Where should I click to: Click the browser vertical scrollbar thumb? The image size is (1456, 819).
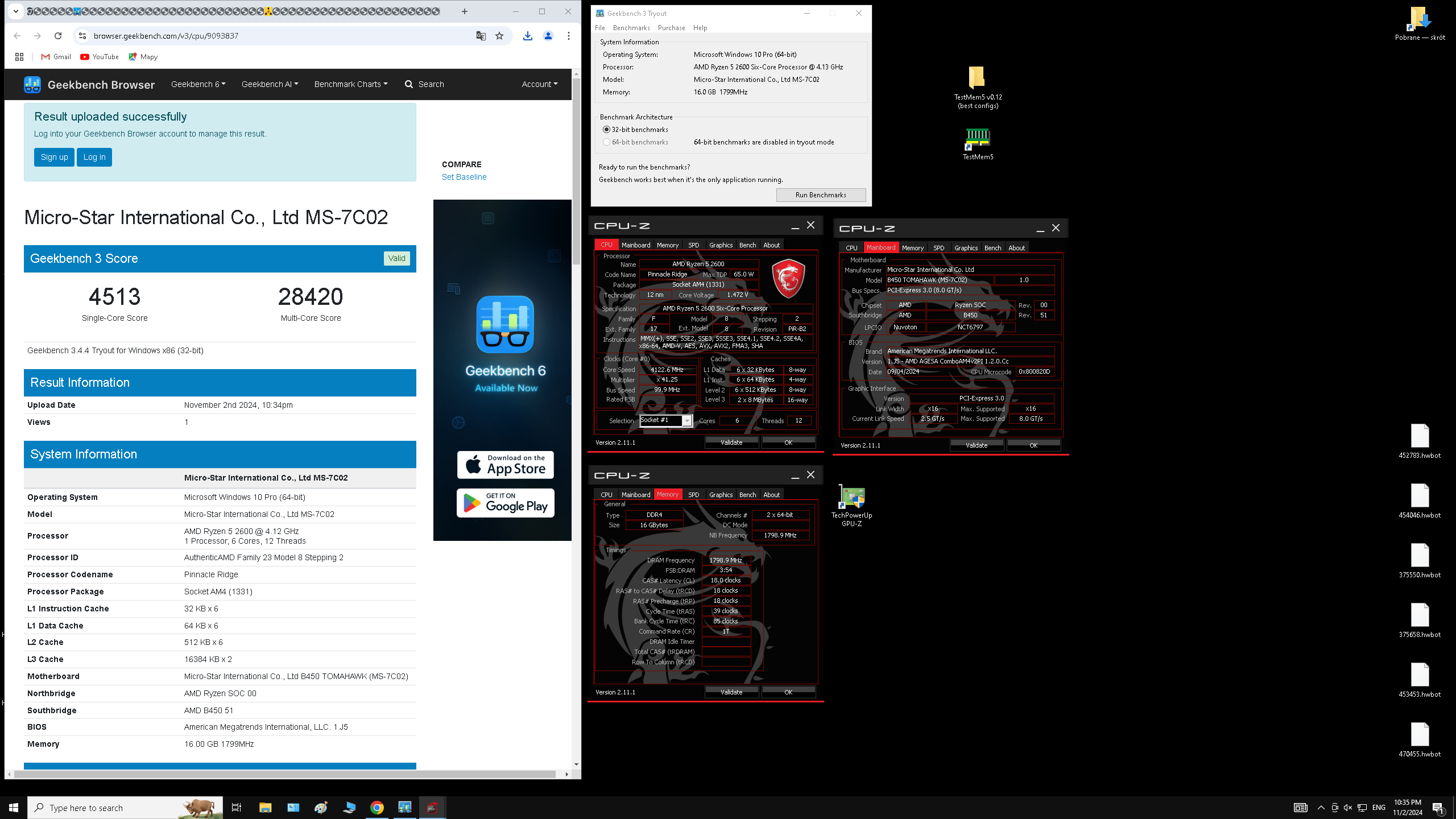coord(576,171)
